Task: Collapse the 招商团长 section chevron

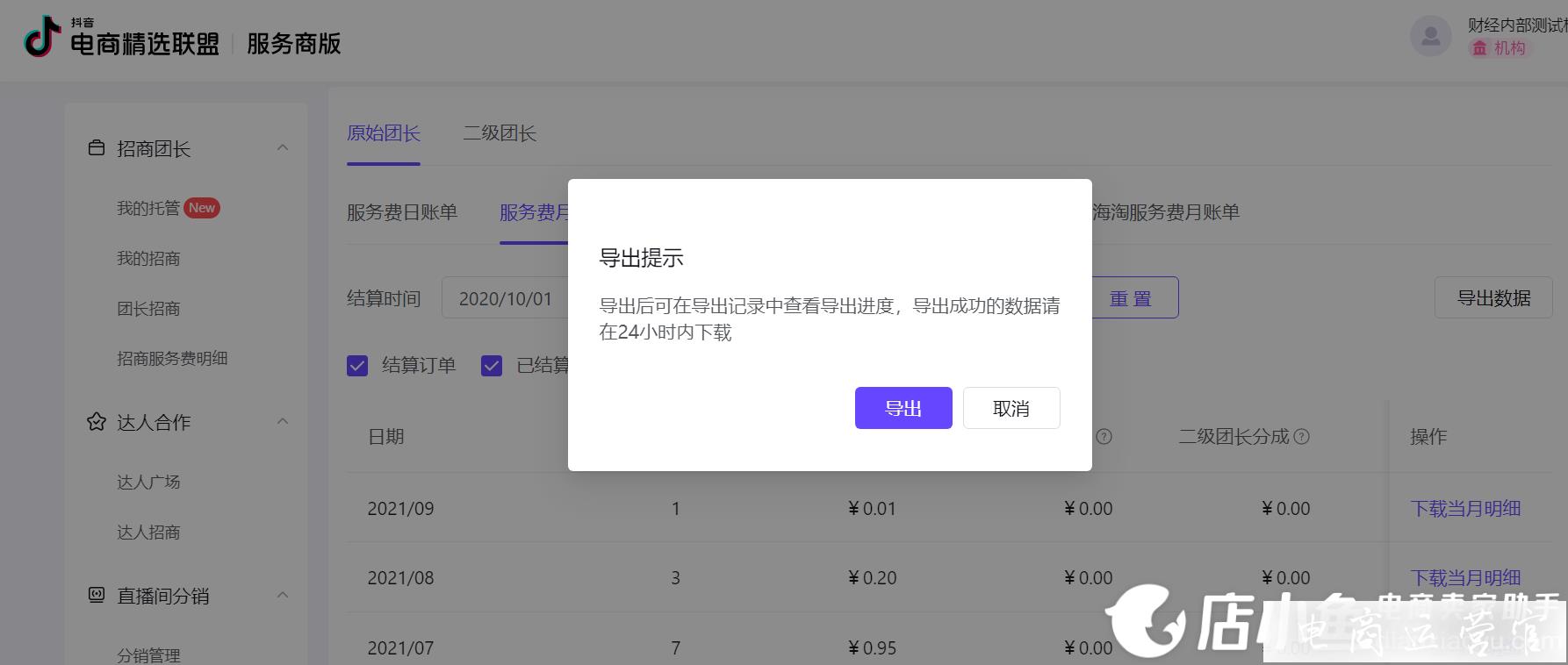Action: (283, 148)
